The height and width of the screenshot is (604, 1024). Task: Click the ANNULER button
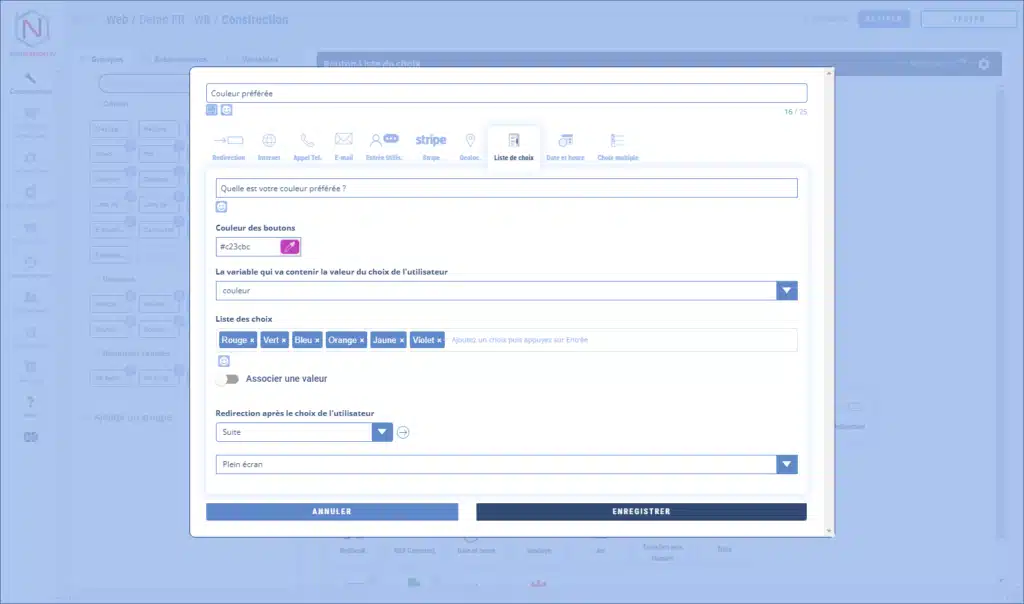[x=332, y=511]
